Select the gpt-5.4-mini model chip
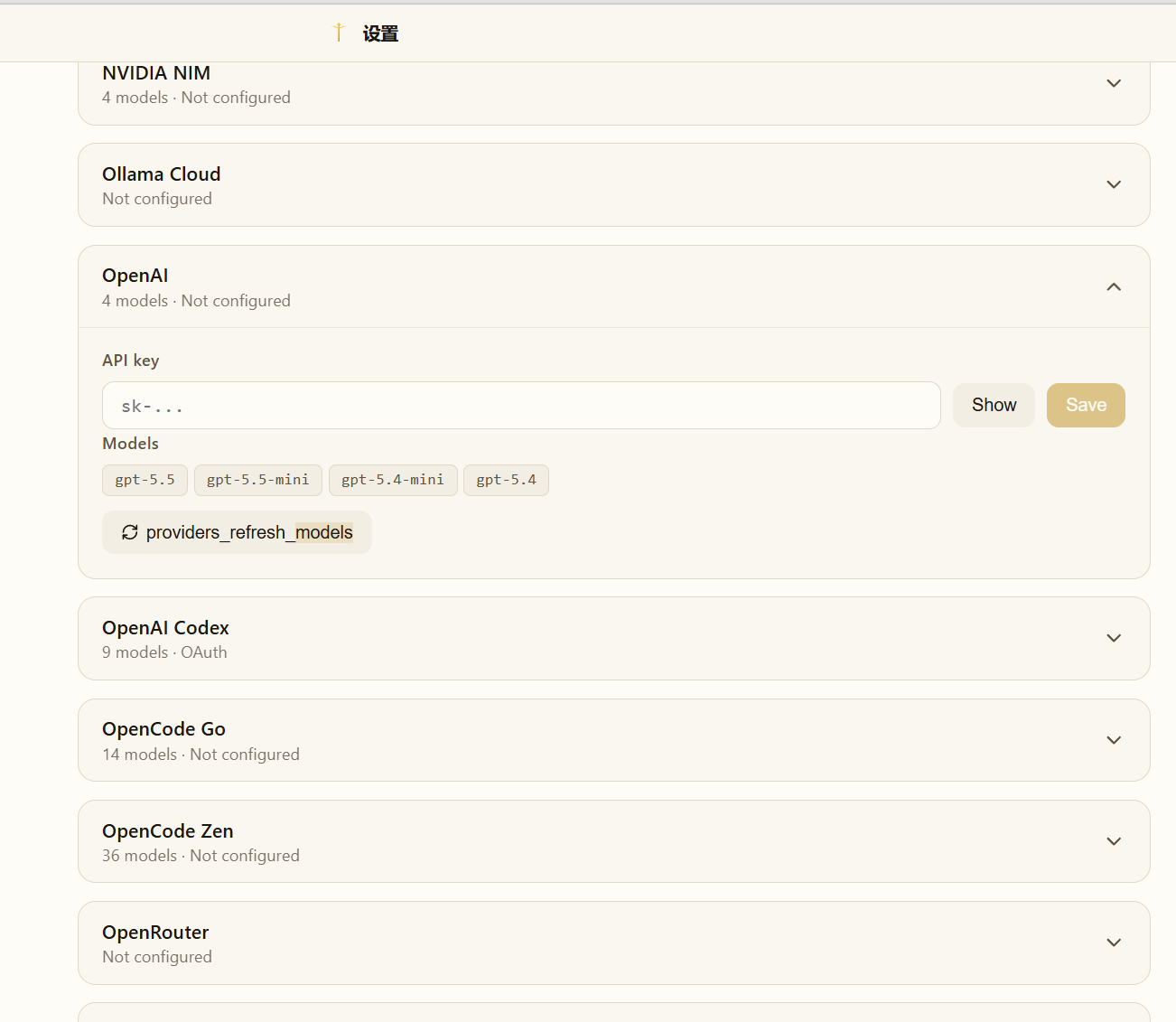The image size is (1176, 1022). pos(393,480)
